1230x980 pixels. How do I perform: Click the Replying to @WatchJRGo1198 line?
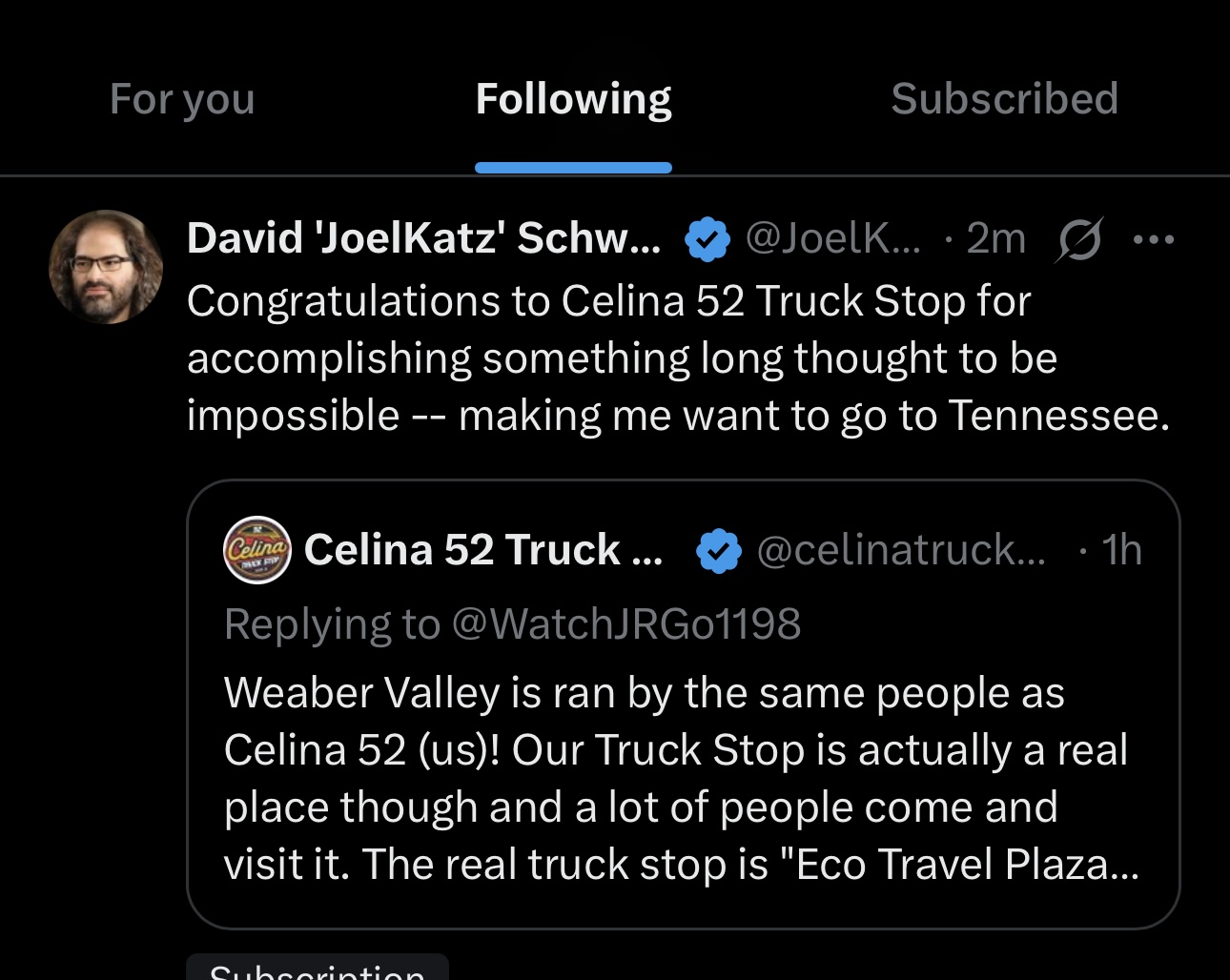point(512,624)
